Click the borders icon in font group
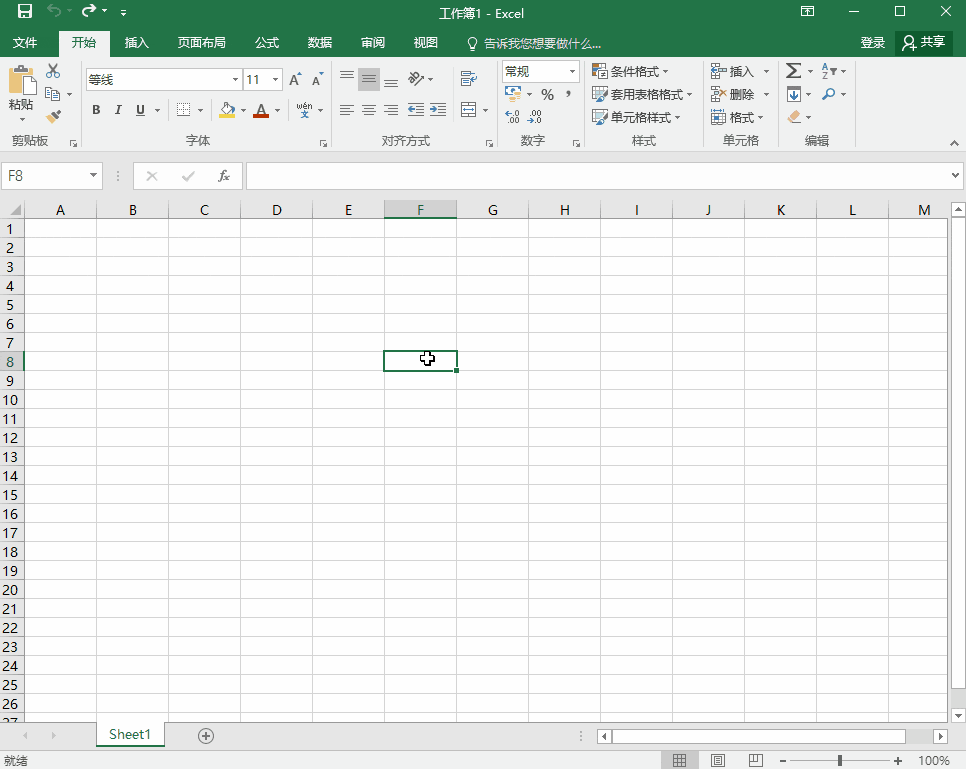Screen dimensions: 966x769 coord(184,110)
